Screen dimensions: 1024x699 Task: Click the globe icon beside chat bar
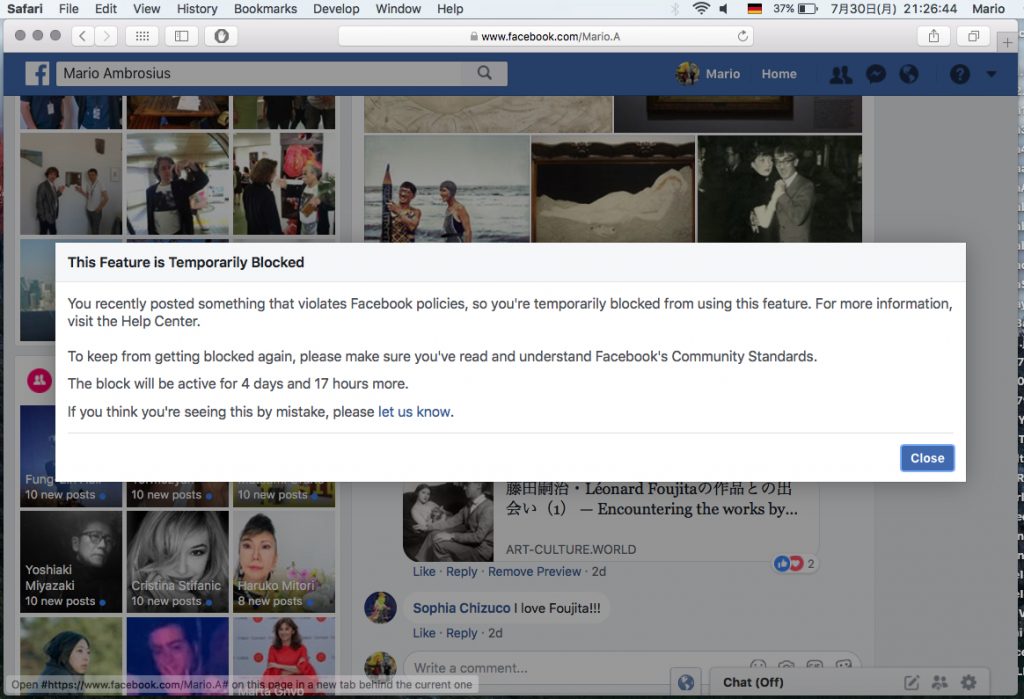[686, 683]
